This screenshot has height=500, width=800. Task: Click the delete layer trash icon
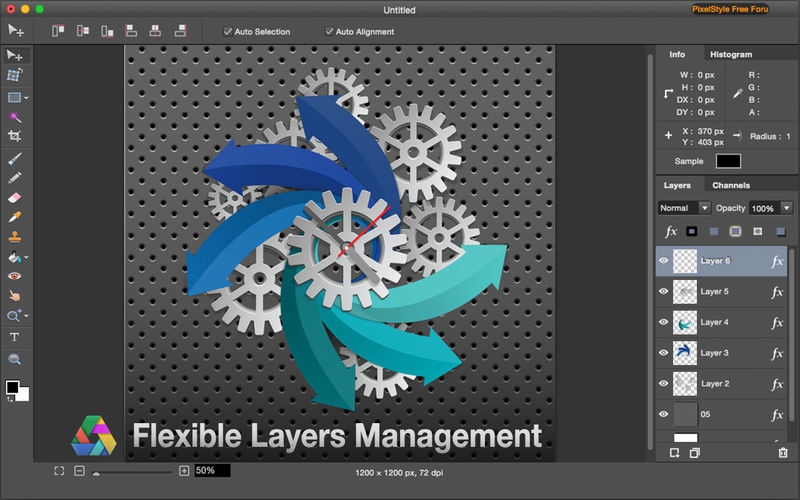(783, 453)
